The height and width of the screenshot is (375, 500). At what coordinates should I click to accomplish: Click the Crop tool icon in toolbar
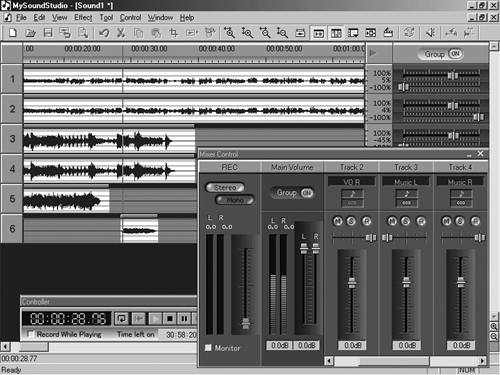pyautogui.click(x=174, y=33)
